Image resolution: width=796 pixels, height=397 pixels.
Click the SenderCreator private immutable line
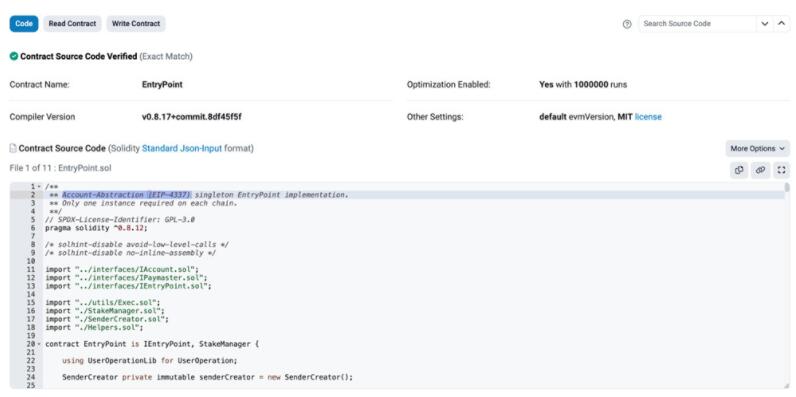tap(207, 377)
